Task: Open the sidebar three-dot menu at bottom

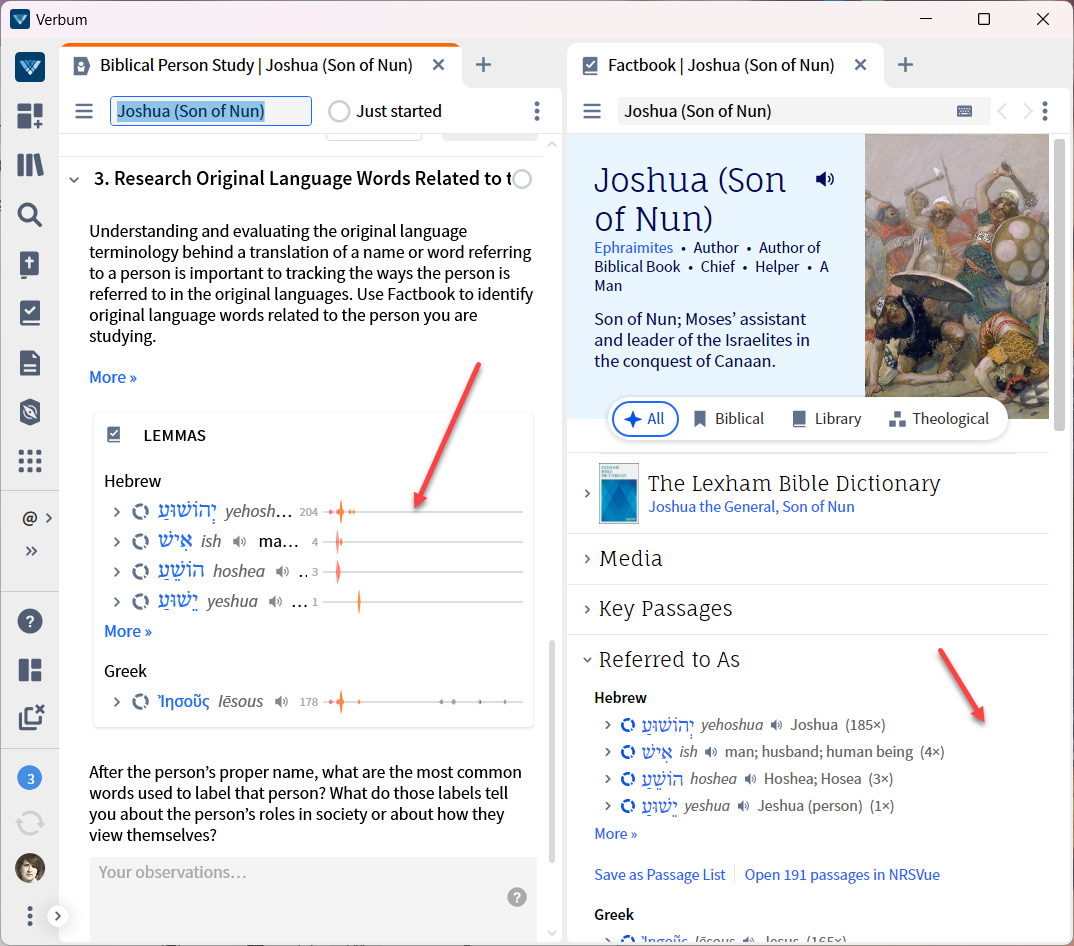Action: [x=29, y=916]
